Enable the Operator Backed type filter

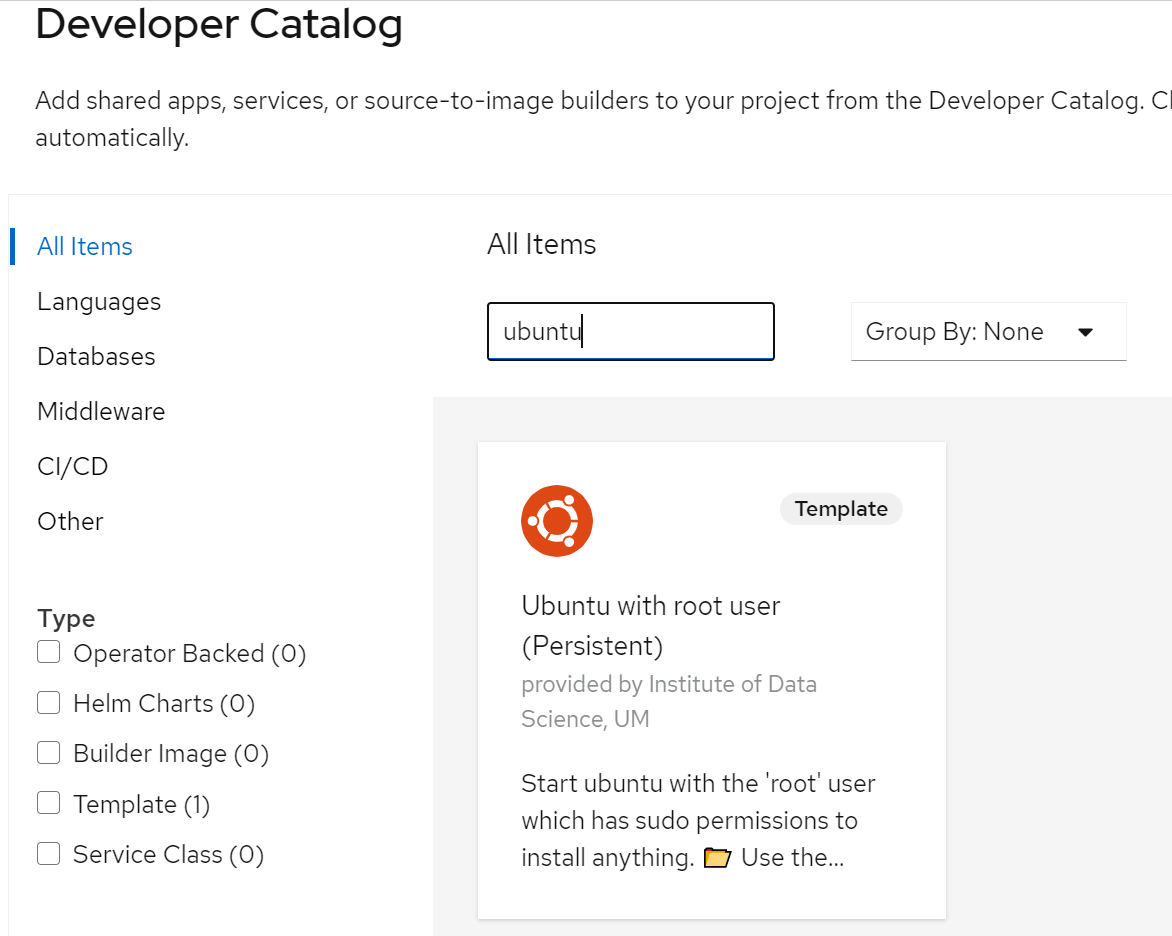49,652
